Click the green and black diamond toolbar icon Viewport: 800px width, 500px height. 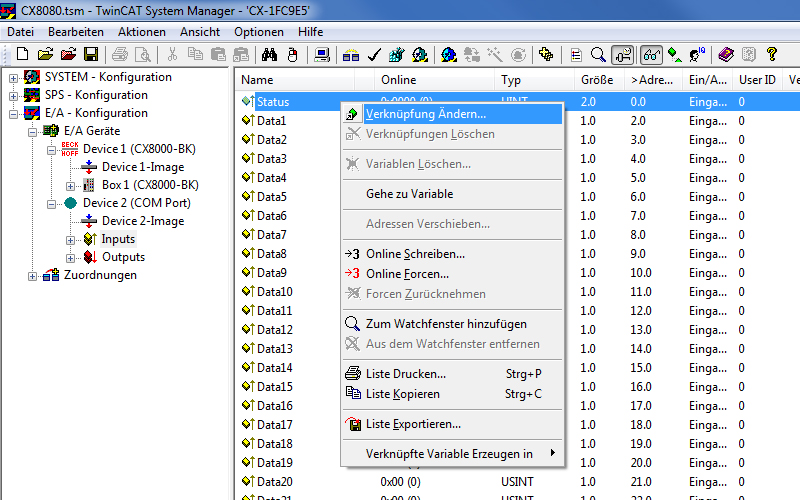675,54
